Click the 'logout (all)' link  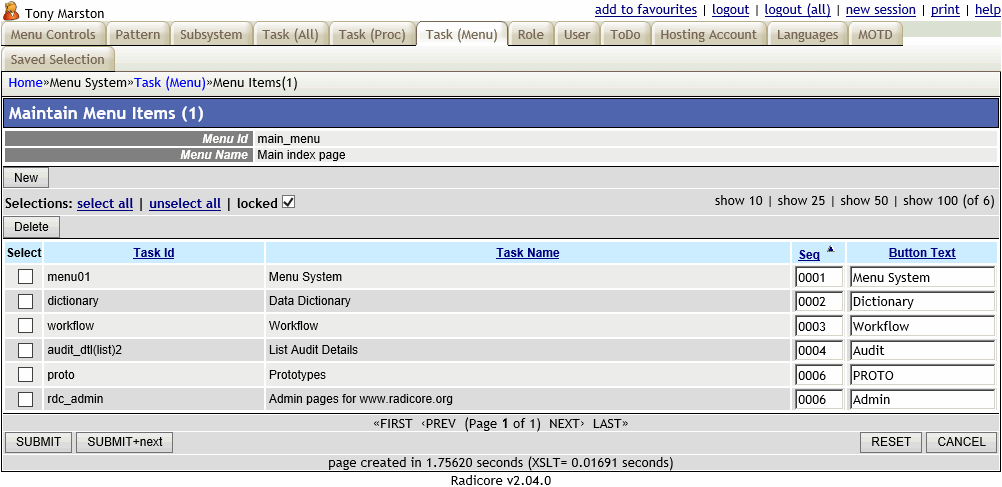click(x=797, y=10)
